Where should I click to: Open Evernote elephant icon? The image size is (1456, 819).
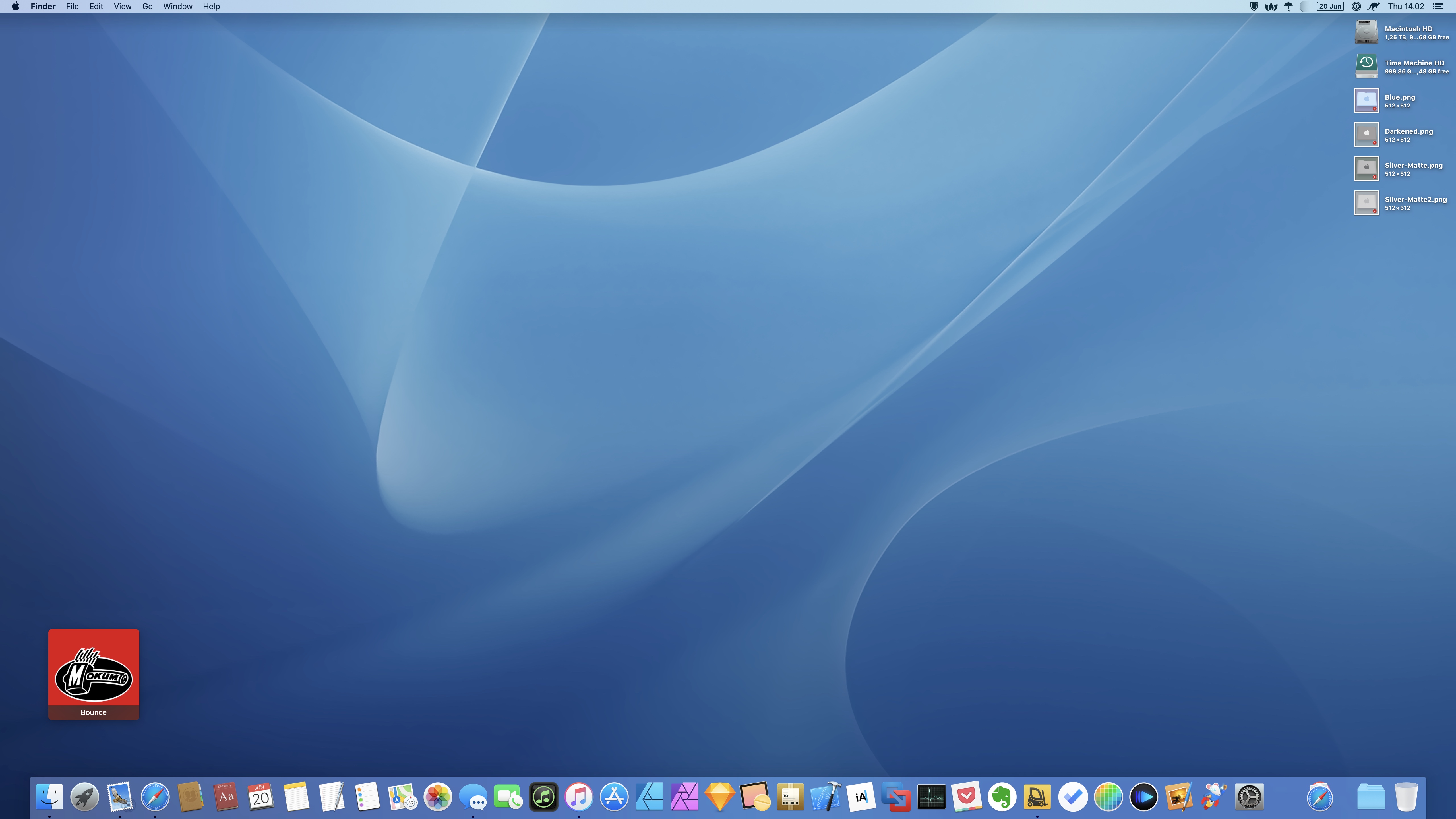click(1002, 797)
